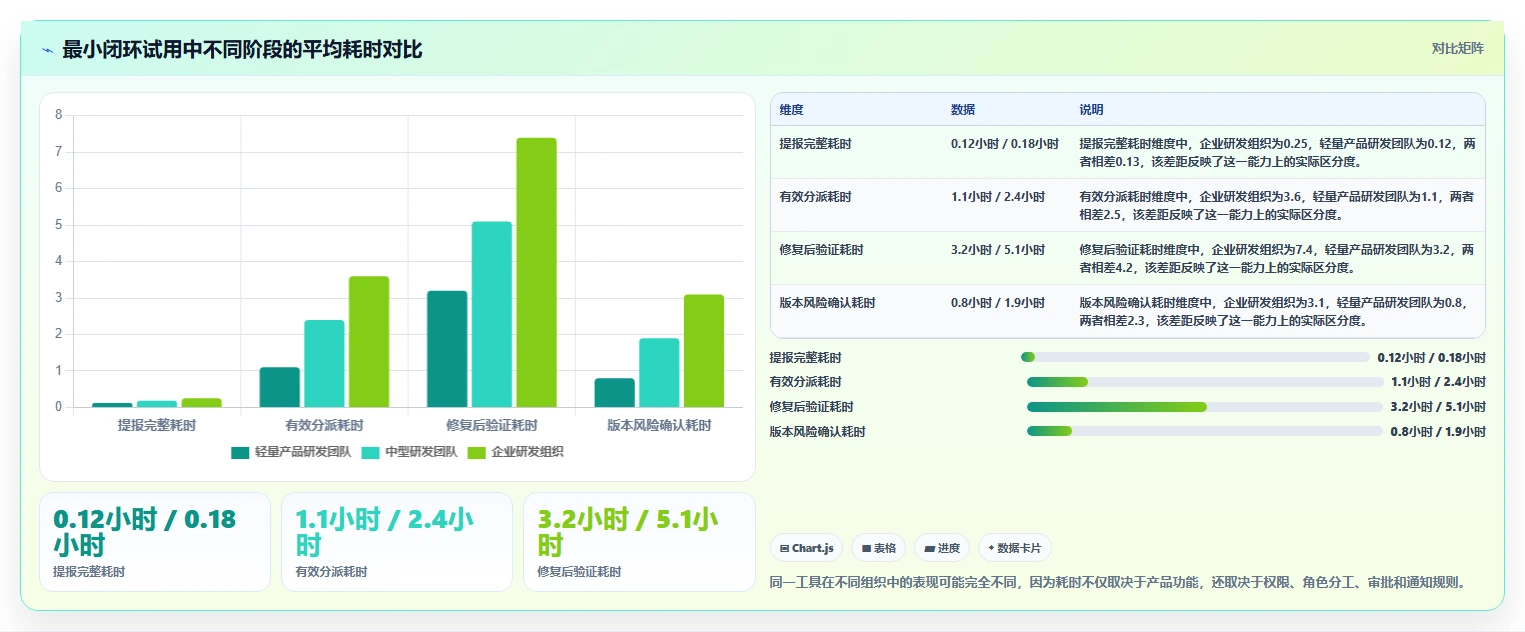Click 提报完整耗时 in the table's 维度 column

(816, 144)
